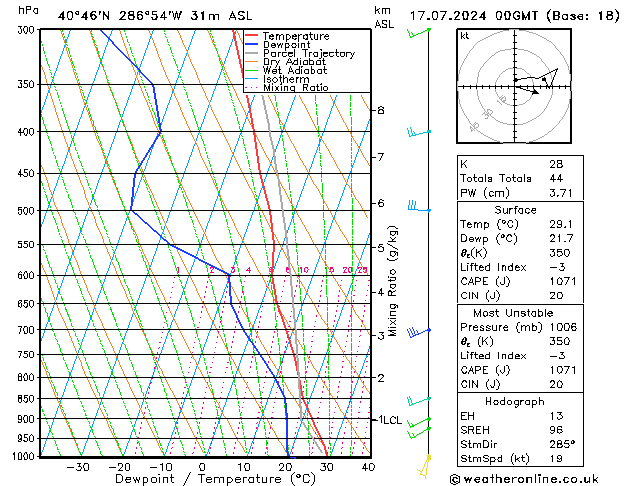Screen dimensions: 629x486
Task: Click the '850' pressure level label
Action: [28, 399]
